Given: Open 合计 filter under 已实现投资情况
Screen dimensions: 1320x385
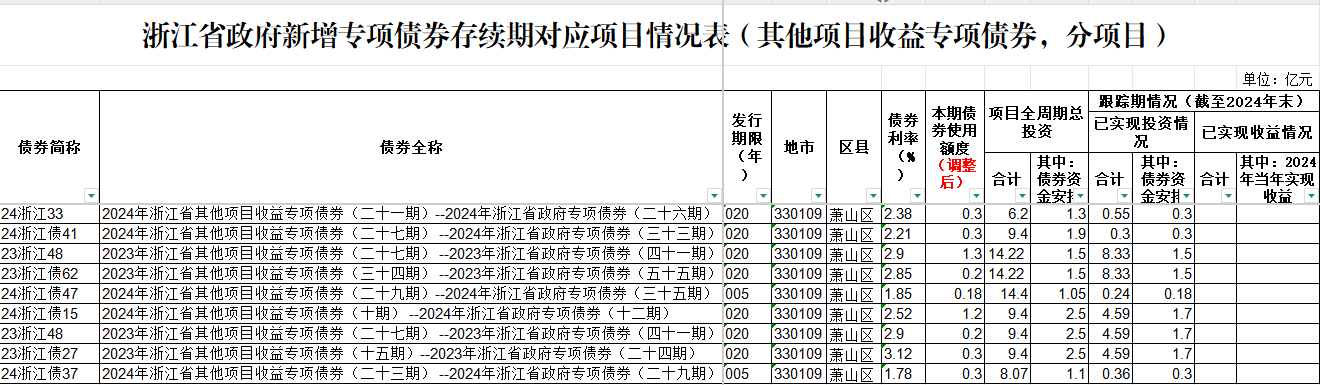Looking at the screenshot, I should [x=1127, y=196].
